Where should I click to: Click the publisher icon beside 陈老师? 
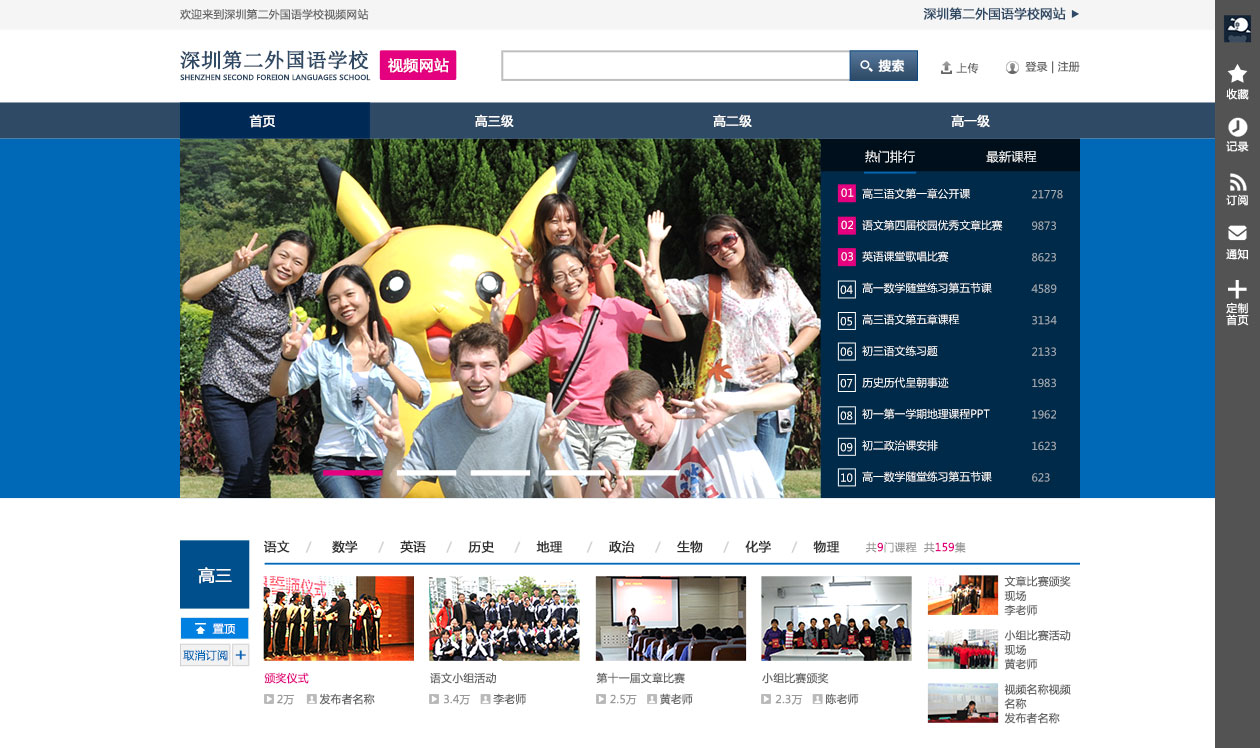(817, 699)
